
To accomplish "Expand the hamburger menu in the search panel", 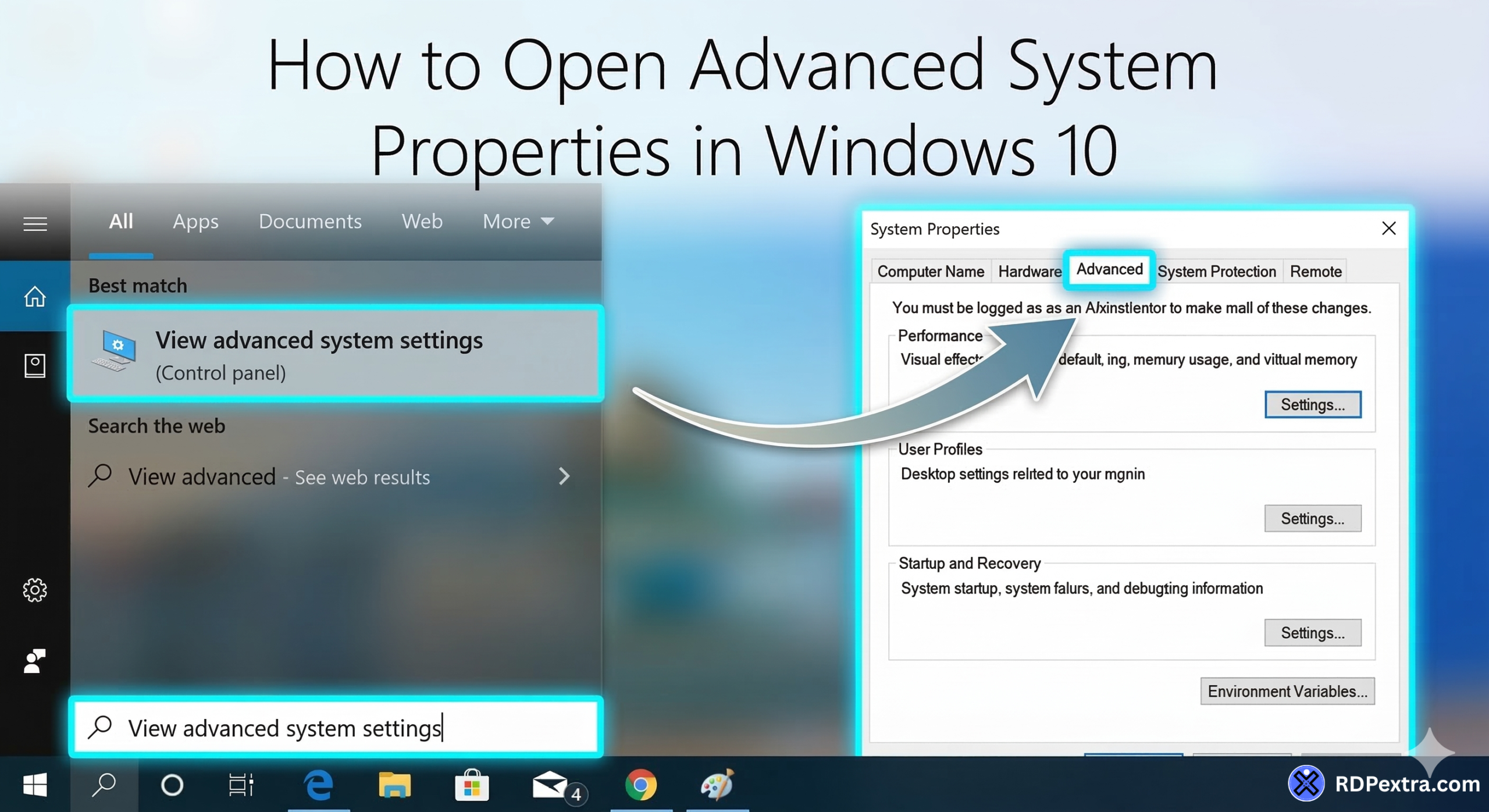I will [x=35, y=223].
